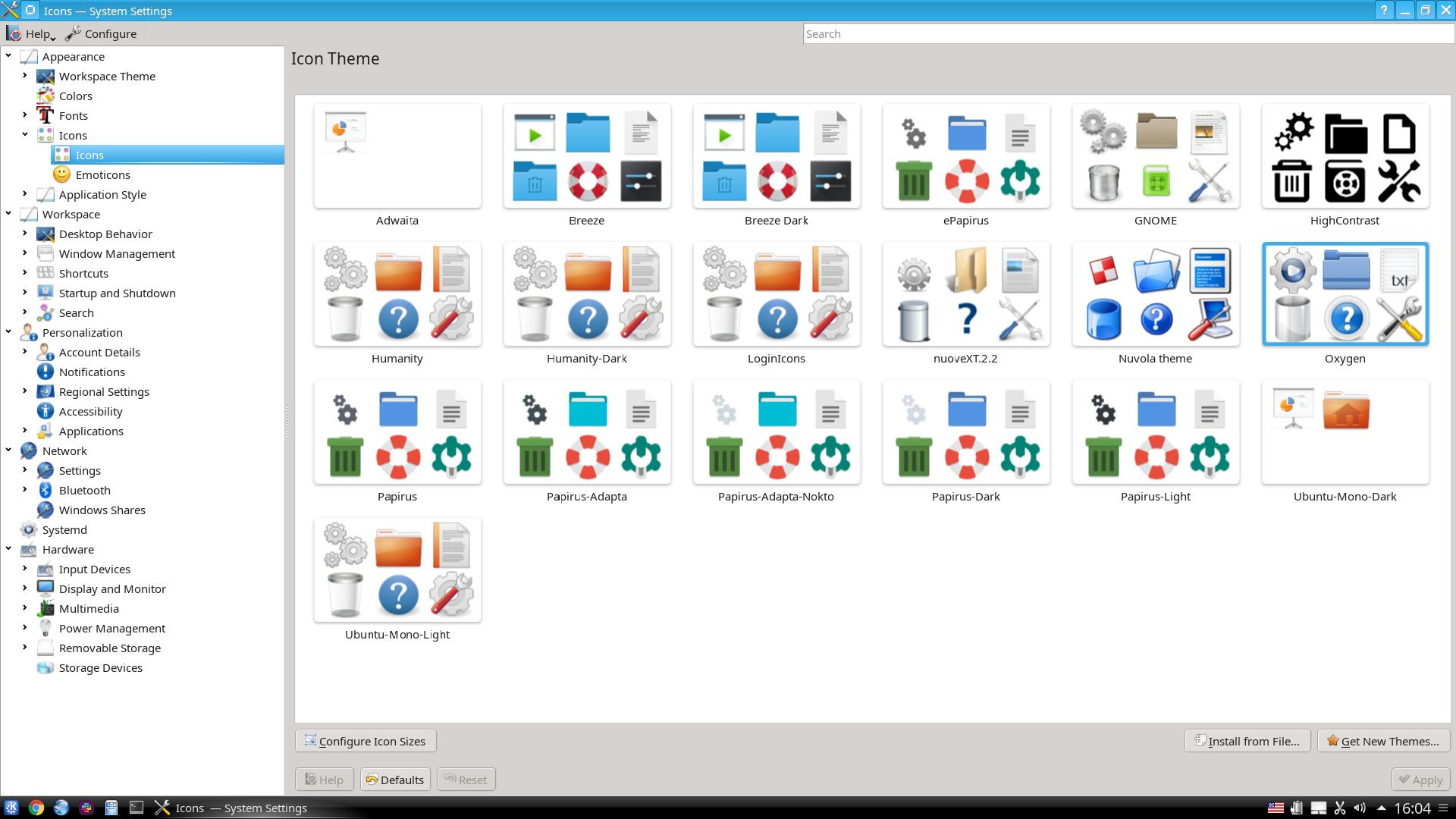Image resolution: width=1456 pixels, height=819 pixels.
Task: Open Startup and Shutdown settings
Action: click(x=117, y=293)
